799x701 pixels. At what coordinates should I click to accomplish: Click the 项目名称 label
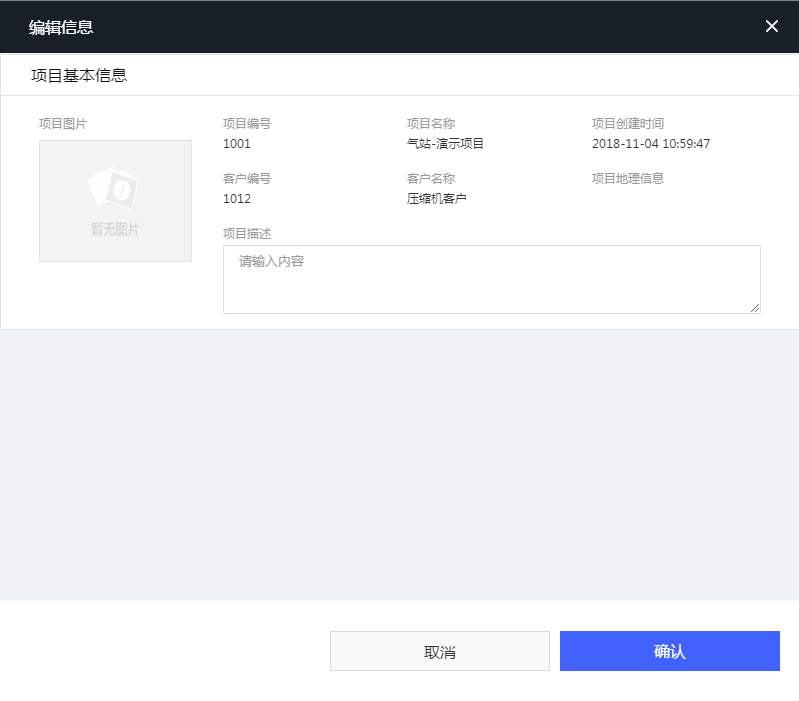tap(430, 123)
